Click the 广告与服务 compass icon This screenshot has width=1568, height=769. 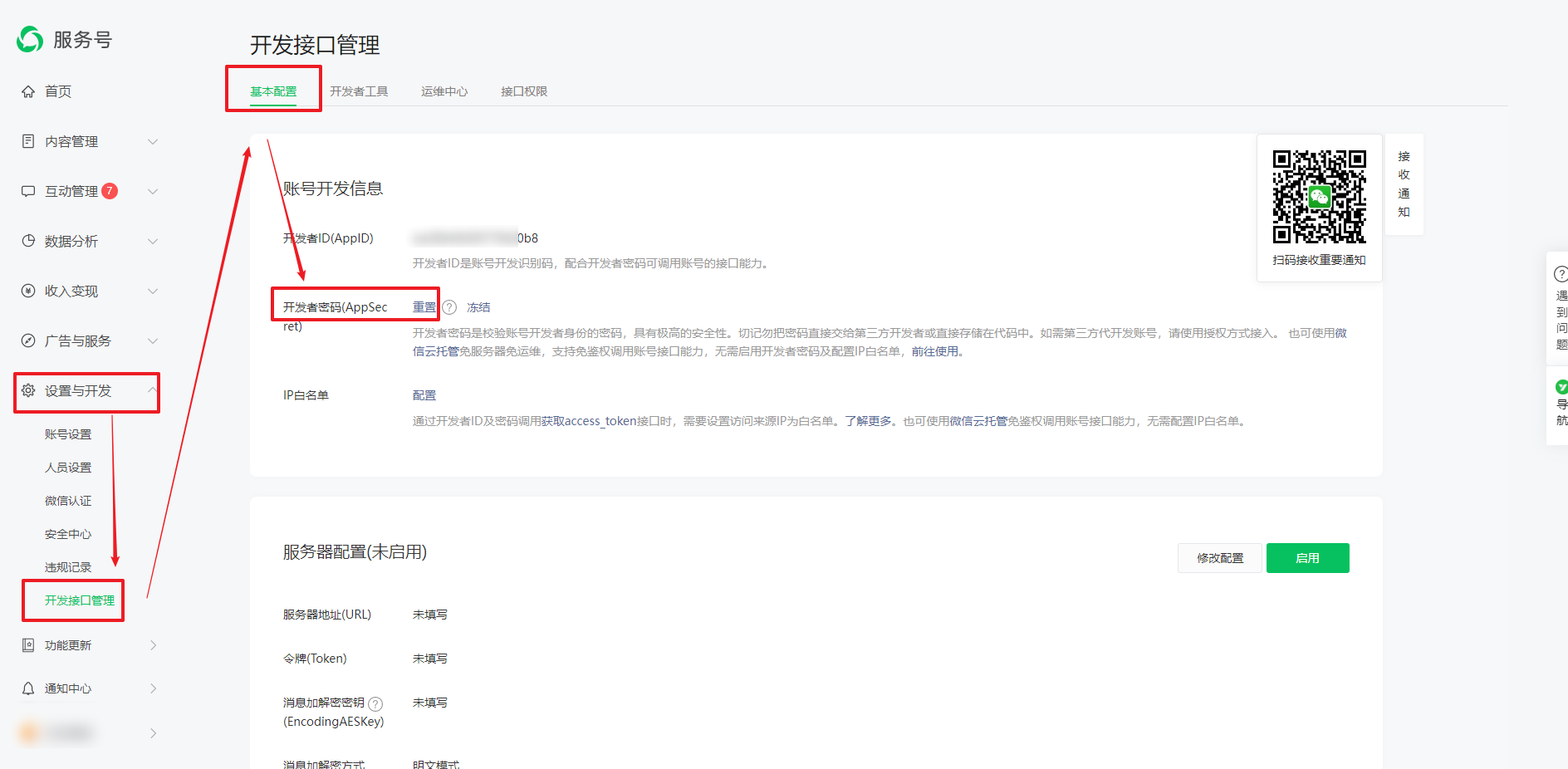point(28,340)
